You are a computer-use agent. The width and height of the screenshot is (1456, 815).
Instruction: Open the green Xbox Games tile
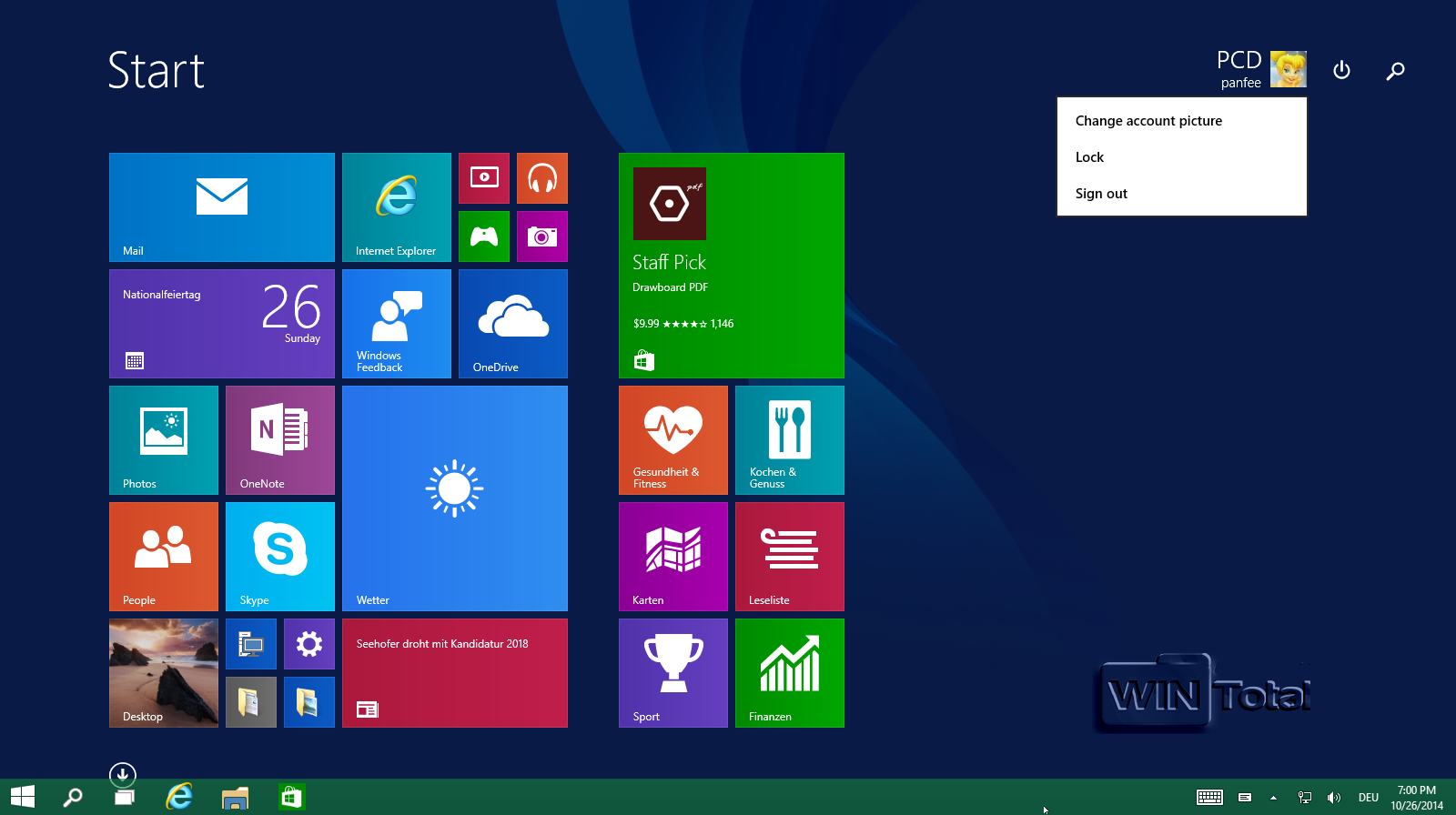click(x=484, y=236)
